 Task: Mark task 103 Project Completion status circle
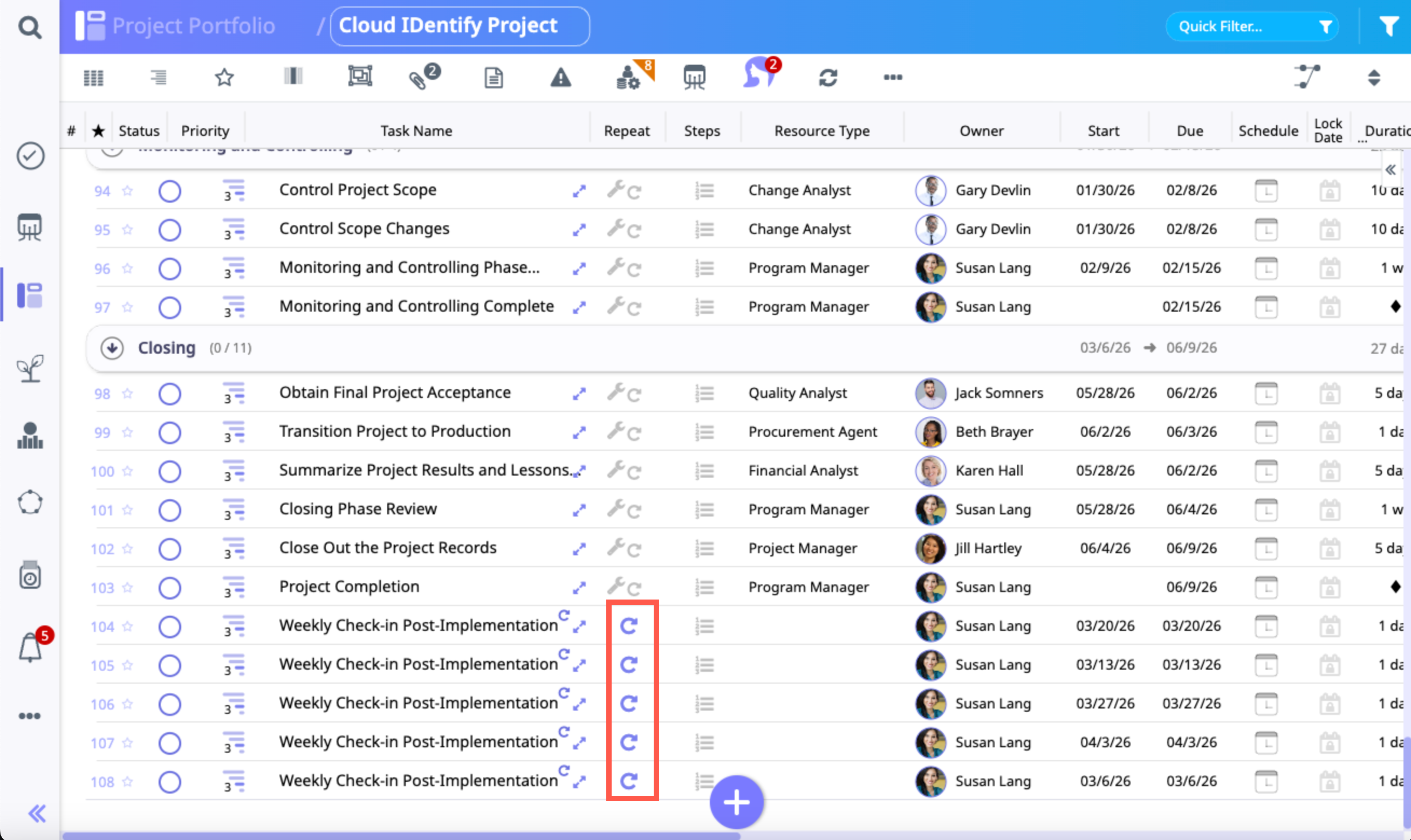coord(169,588)
